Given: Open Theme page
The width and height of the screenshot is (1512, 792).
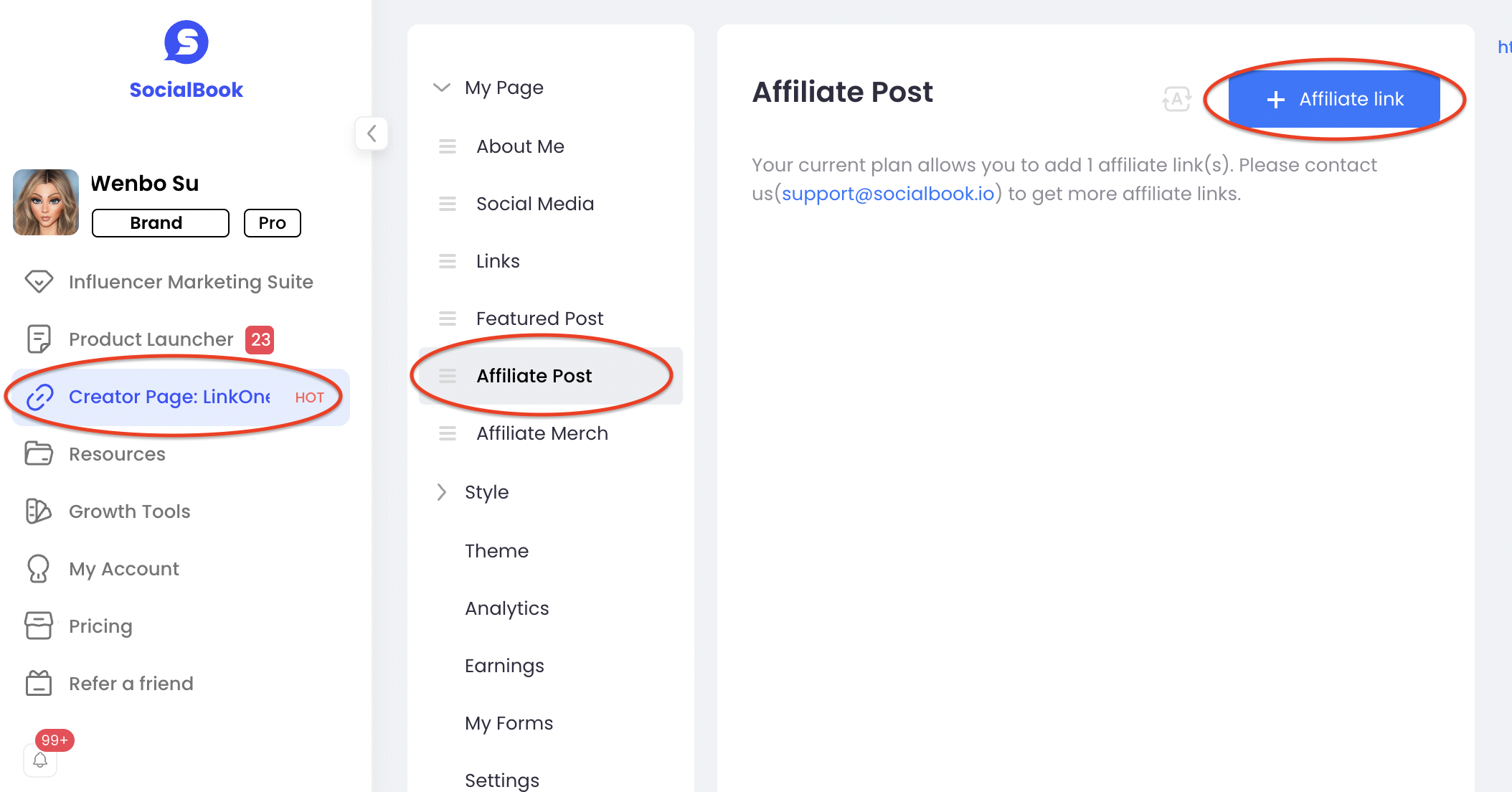Looking at the screenshot, I should coord(496,551).
